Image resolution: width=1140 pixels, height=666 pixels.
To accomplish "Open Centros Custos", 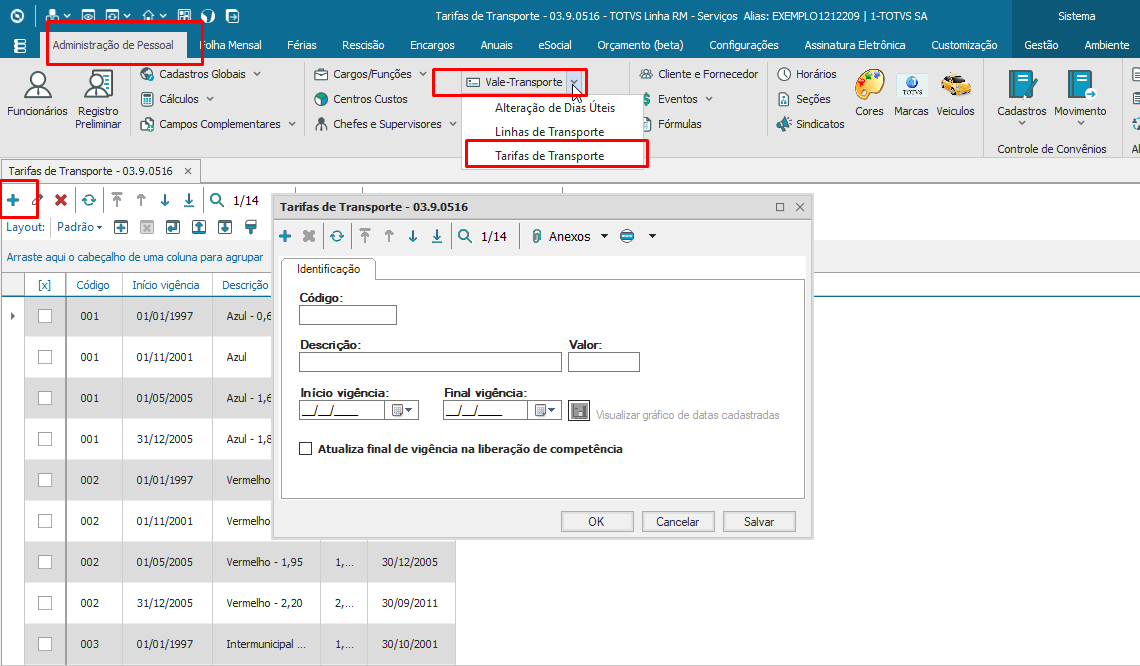I will [361, 99].
